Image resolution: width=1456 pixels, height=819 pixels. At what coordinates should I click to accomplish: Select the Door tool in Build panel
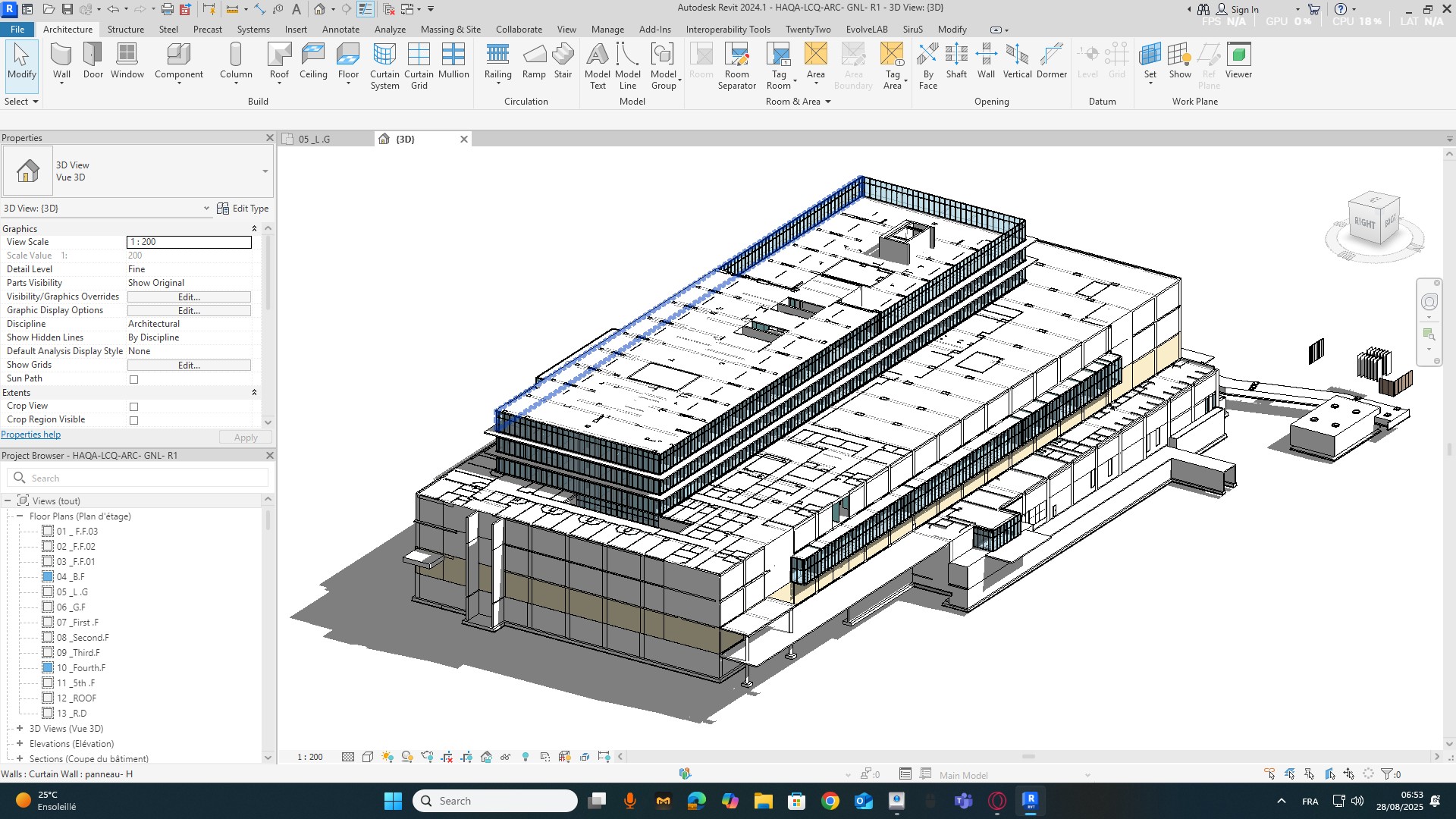pyautogui.click(x=93, y=61)
